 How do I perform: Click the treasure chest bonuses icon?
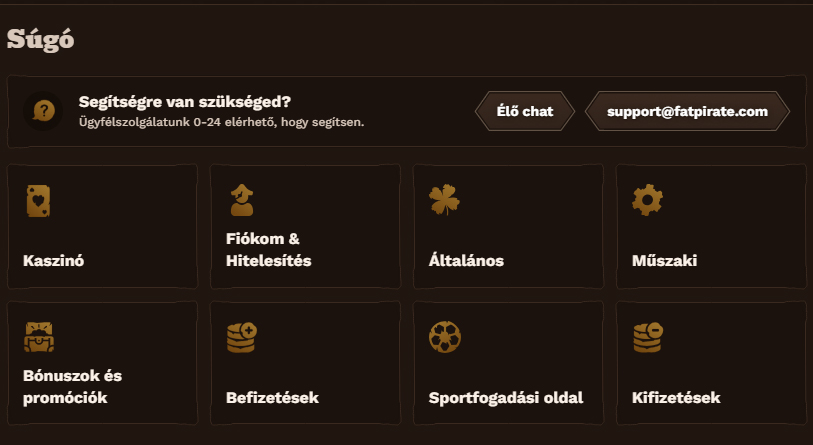coord(38,337)
